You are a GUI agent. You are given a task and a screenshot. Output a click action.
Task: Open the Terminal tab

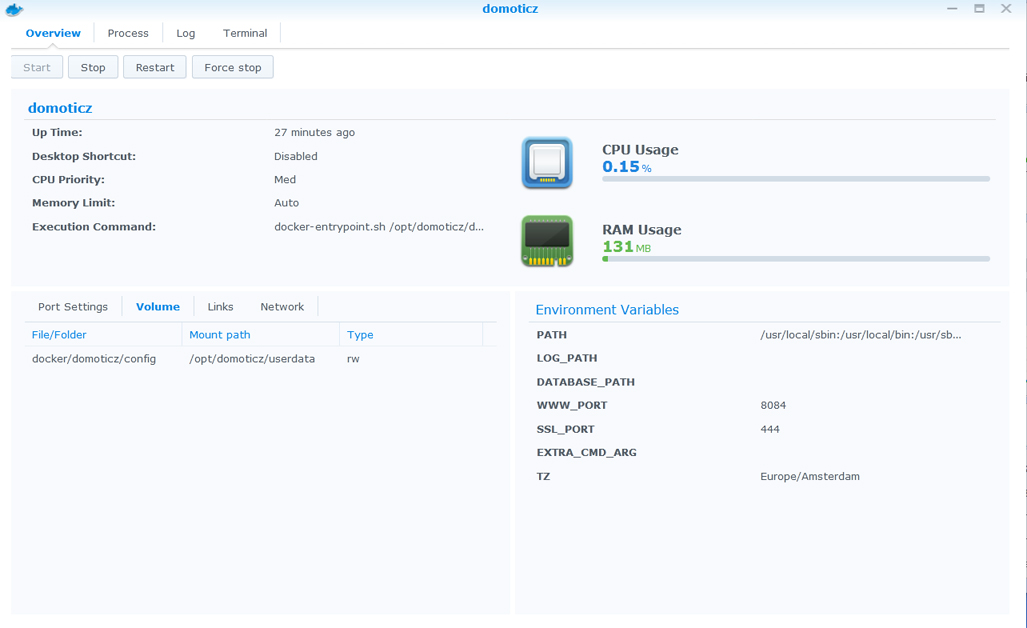point(245,33)
